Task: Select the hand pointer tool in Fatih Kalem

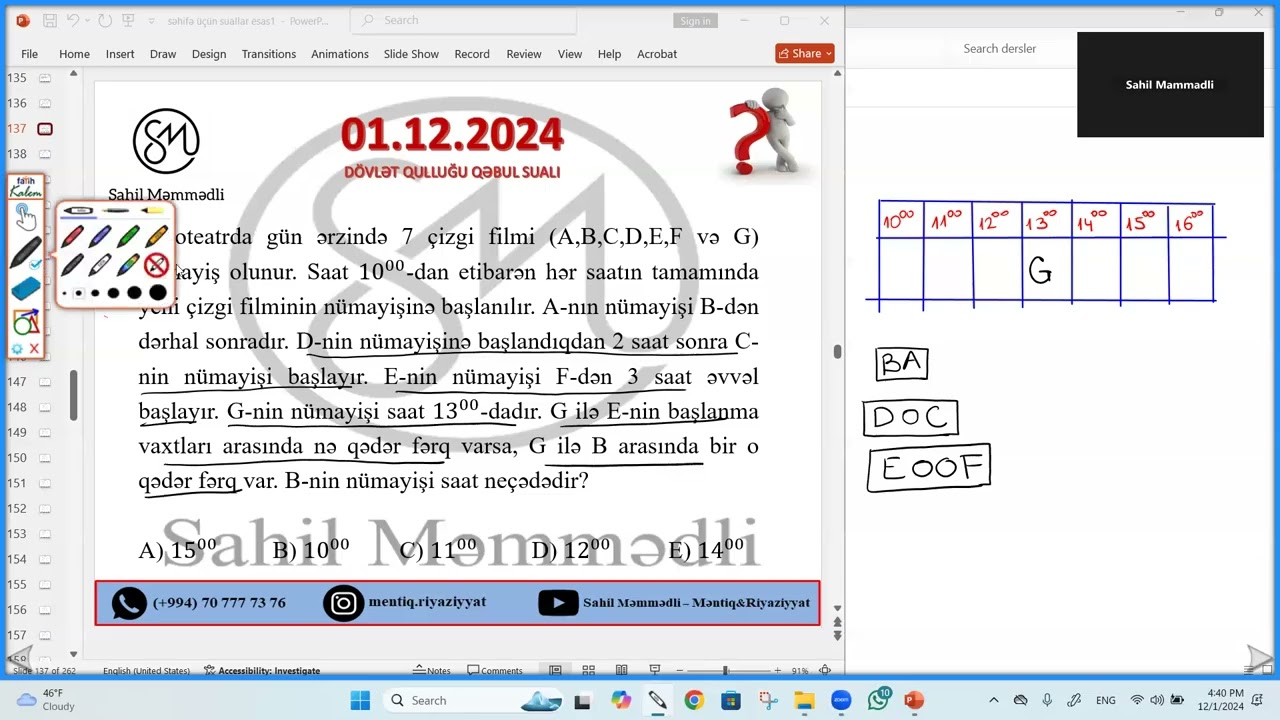Action: pyautogui.click(x=24, y=216)
